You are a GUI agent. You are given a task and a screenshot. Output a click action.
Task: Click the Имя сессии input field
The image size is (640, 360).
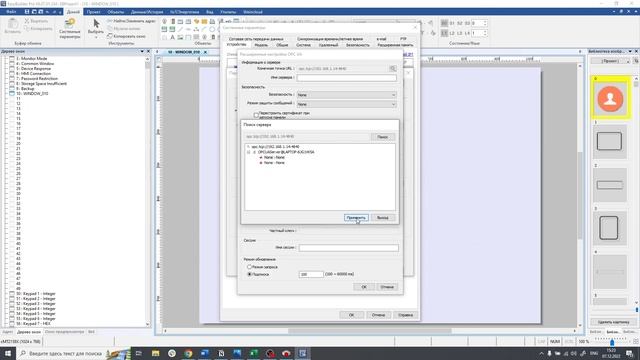pos(348,248)
